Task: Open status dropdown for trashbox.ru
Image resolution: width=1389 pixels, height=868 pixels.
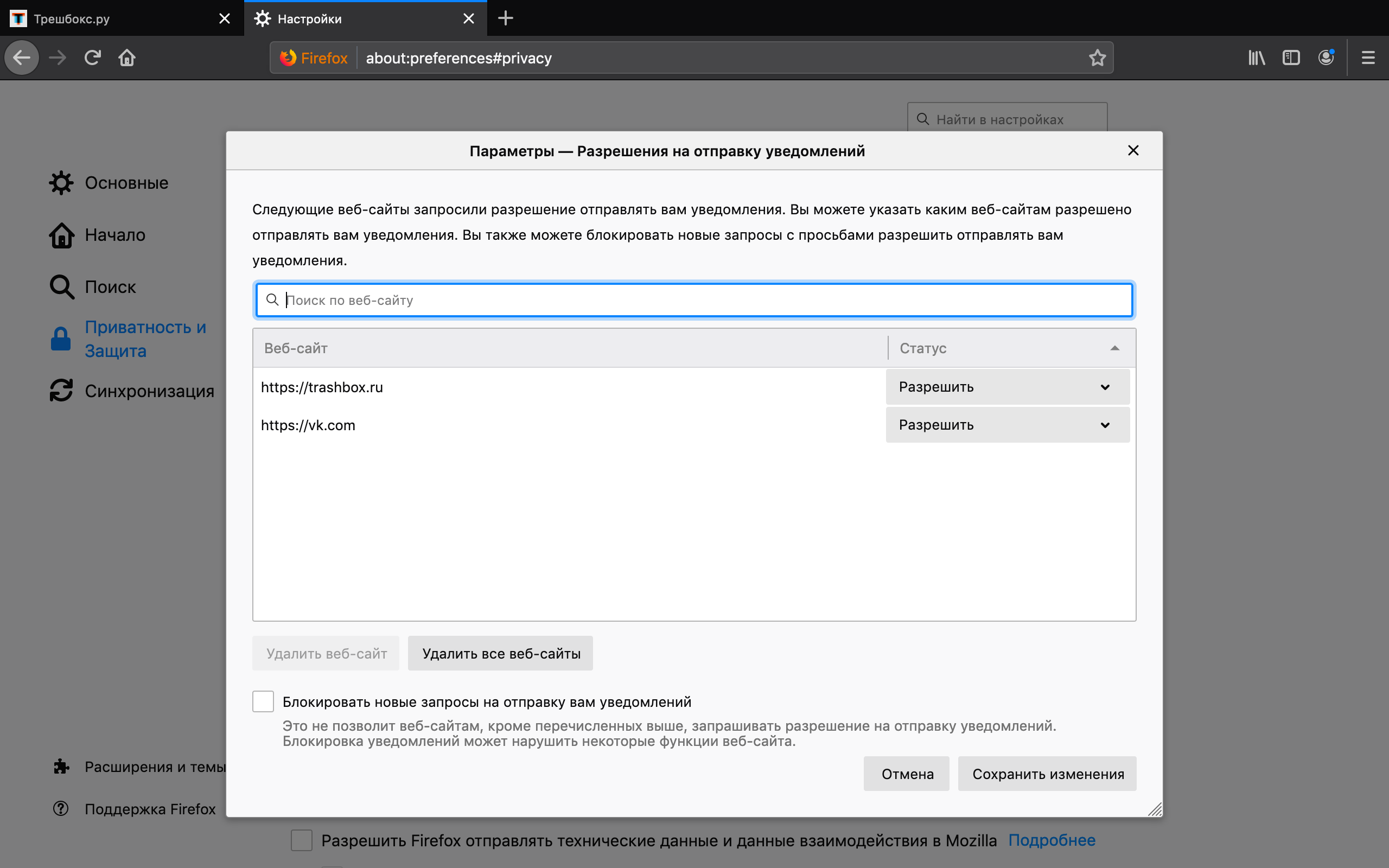Action: [x=1008, y=387]
